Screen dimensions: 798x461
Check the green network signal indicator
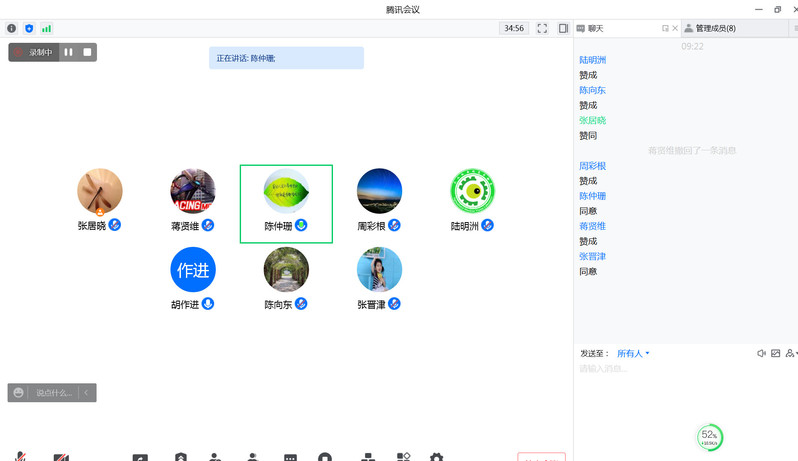pyautogui.click(x=46, y=29)
